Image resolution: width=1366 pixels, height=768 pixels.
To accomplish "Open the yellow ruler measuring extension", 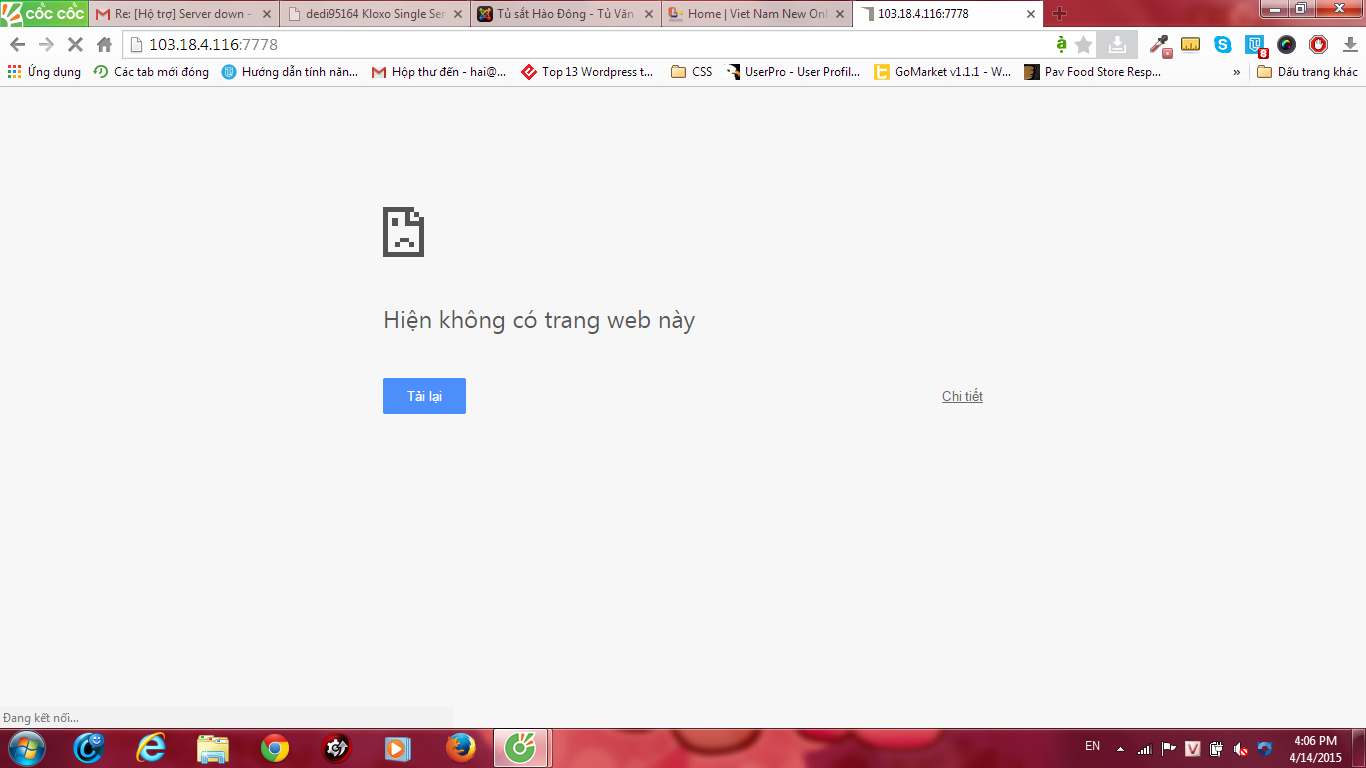I will [x=1191, y=44].
